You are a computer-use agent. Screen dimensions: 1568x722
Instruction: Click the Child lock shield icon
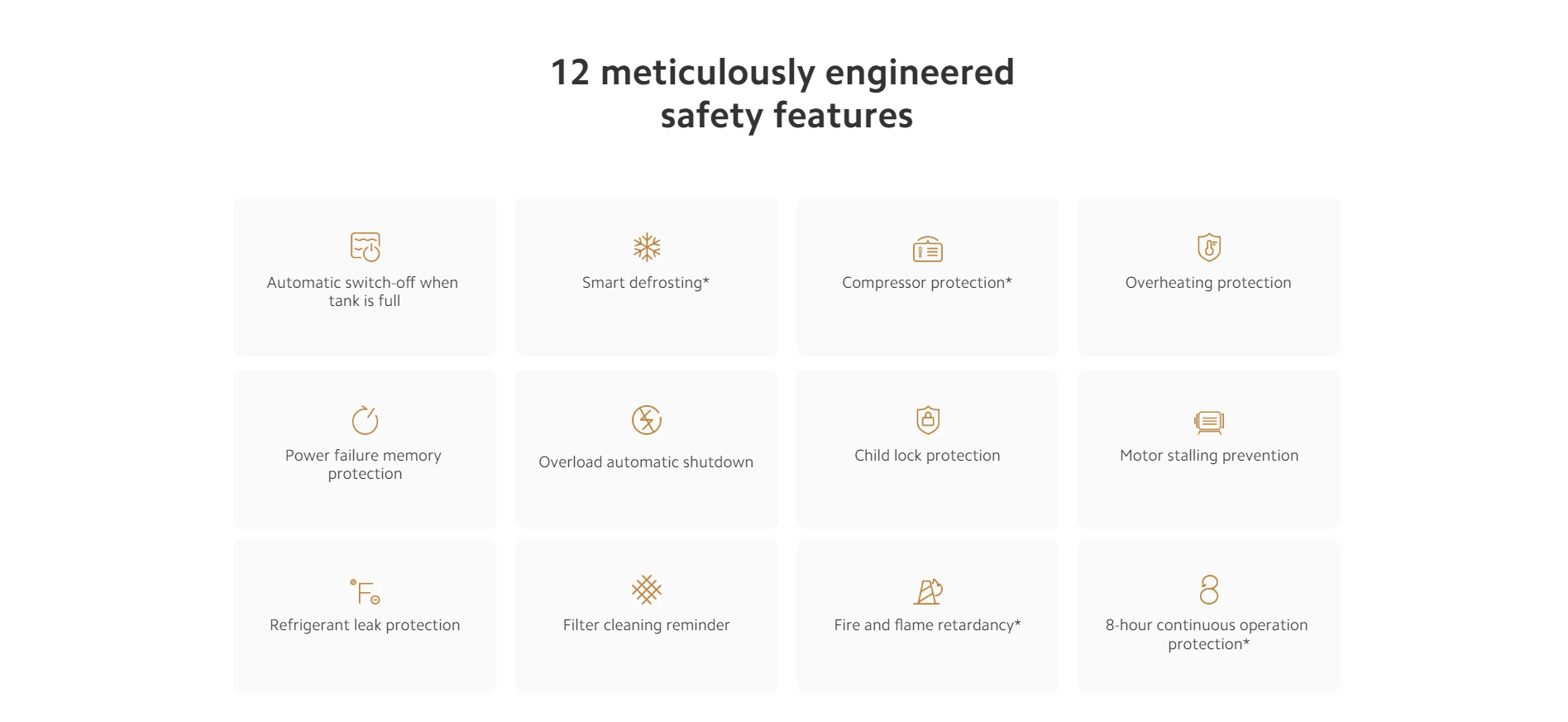pyautogui.click(x=928, y=420)
